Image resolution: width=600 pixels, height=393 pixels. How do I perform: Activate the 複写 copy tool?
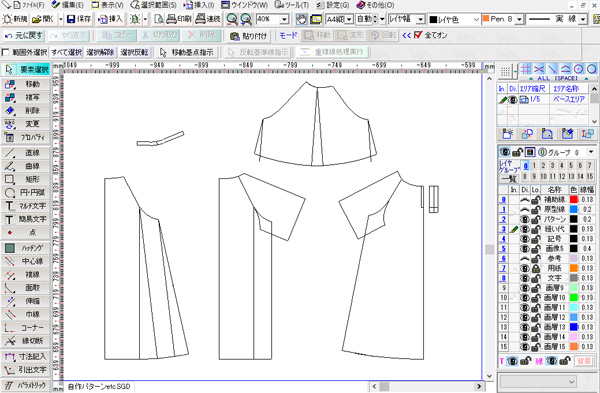tap(26, 97)
